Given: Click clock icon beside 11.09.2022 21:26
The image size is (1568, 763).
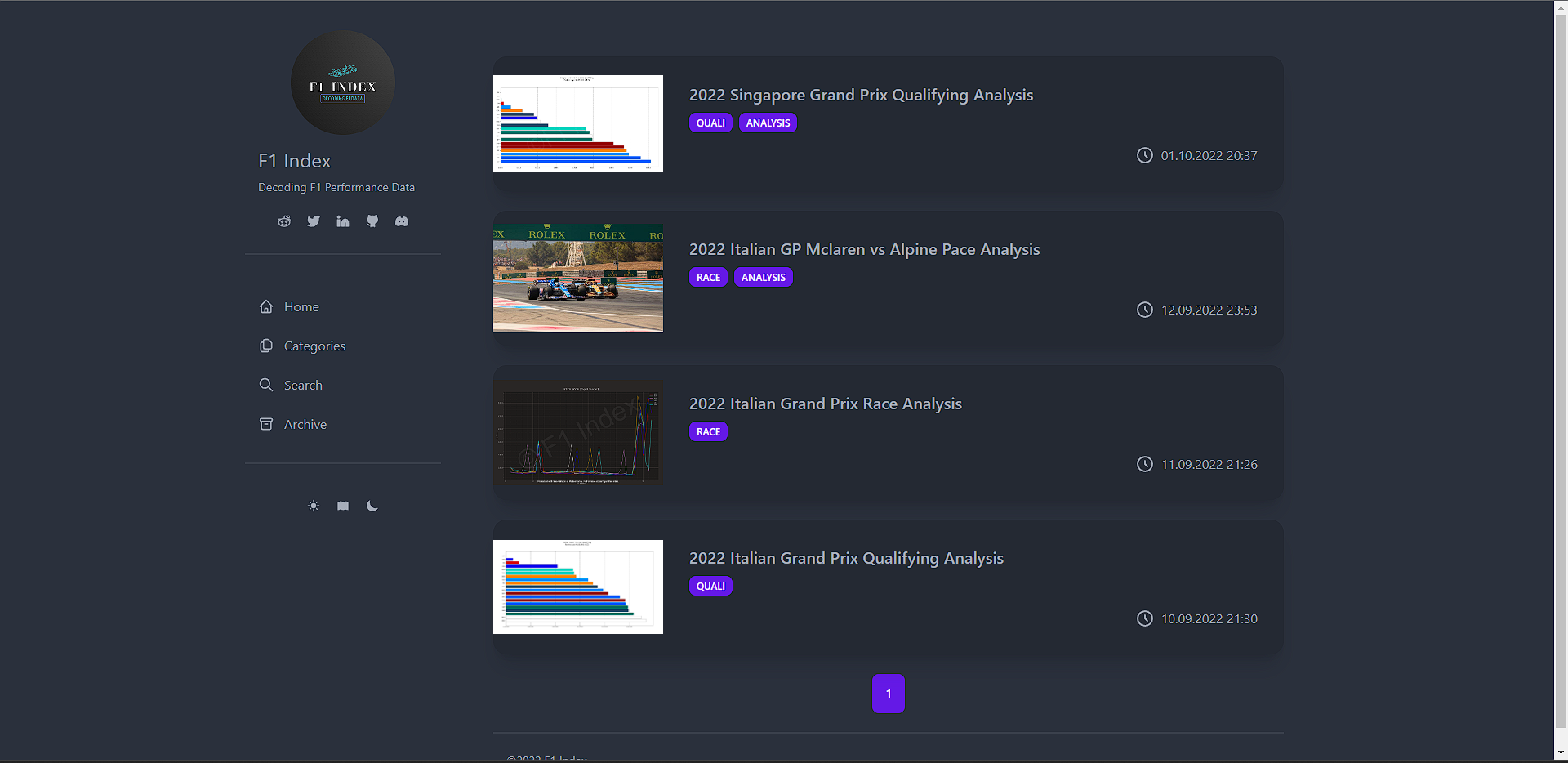Looking at the screenshot, I should [1145, 464].
